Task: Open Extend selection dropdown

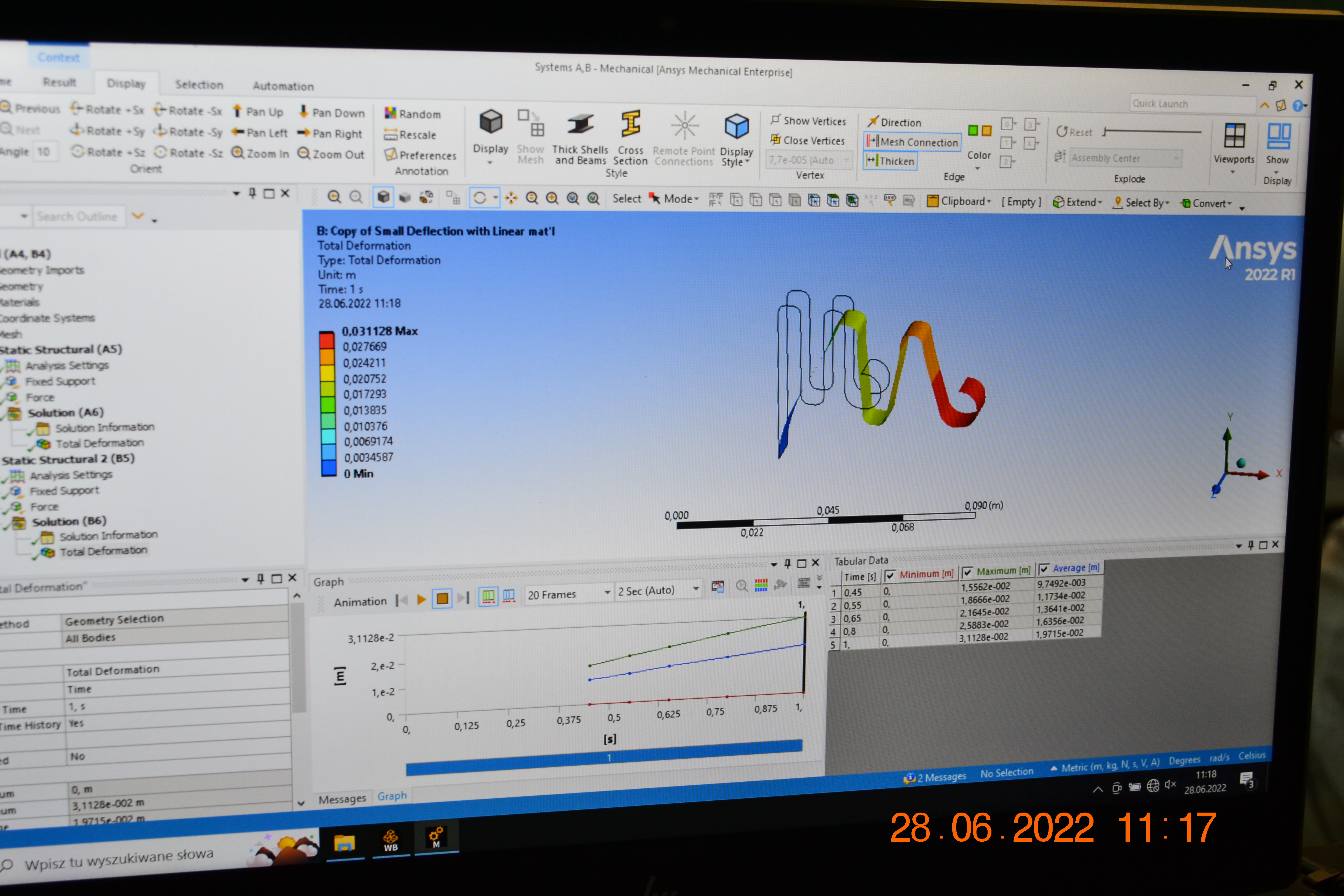Action: 1077,202
